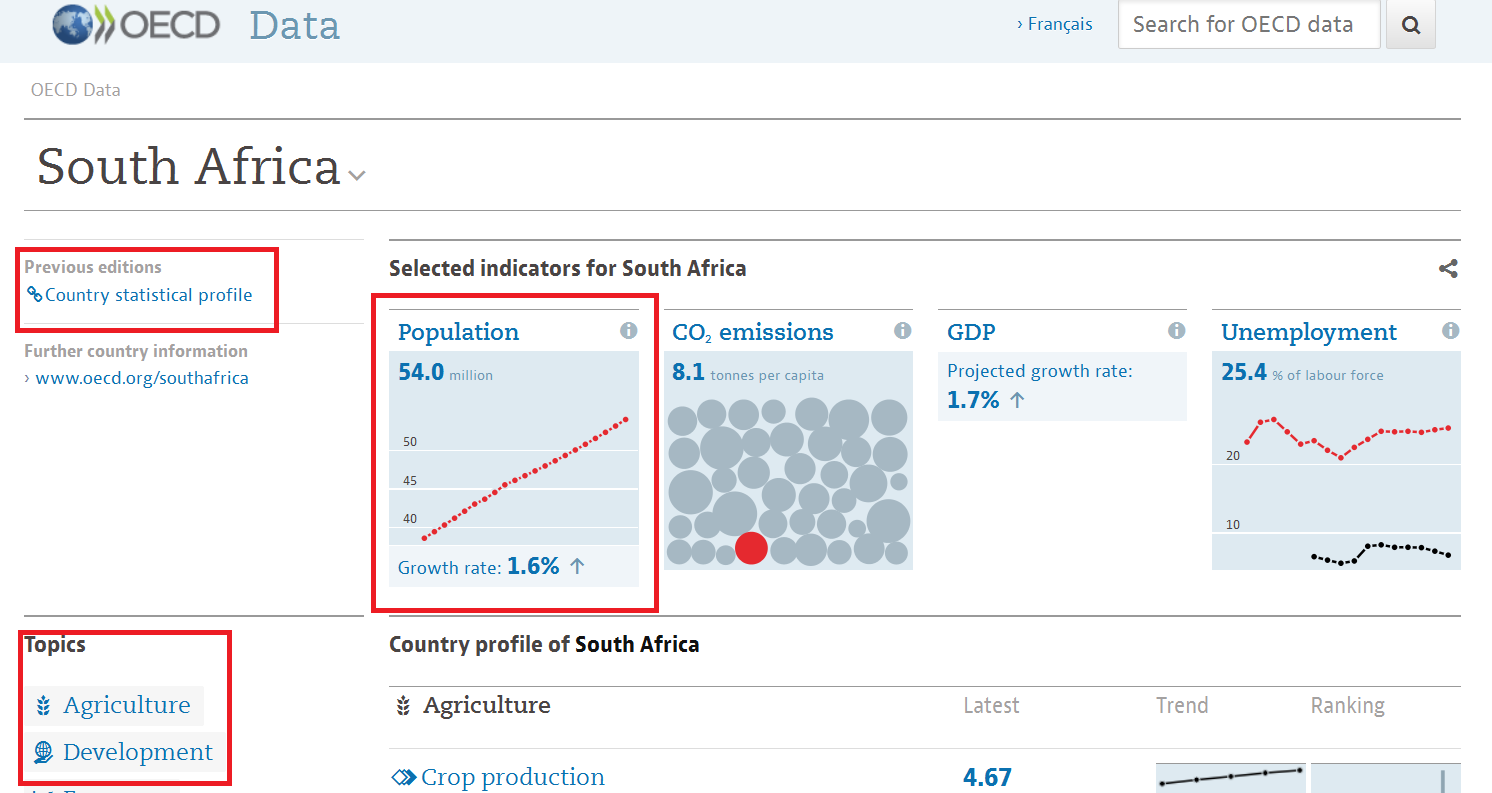
Task: Click the search magnifier button
Action: click(x=1411, y=25)
